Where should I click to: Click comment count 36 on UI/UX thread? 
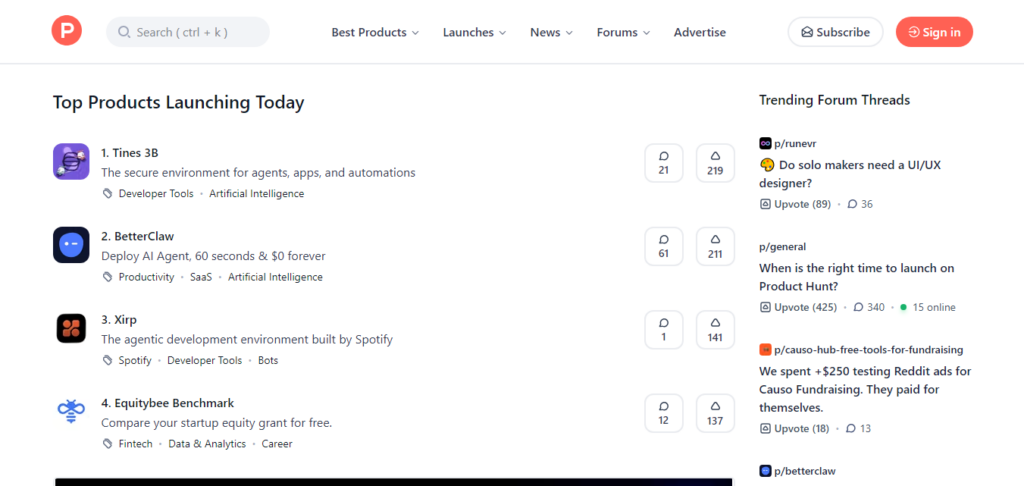click(x=860, y=204)
